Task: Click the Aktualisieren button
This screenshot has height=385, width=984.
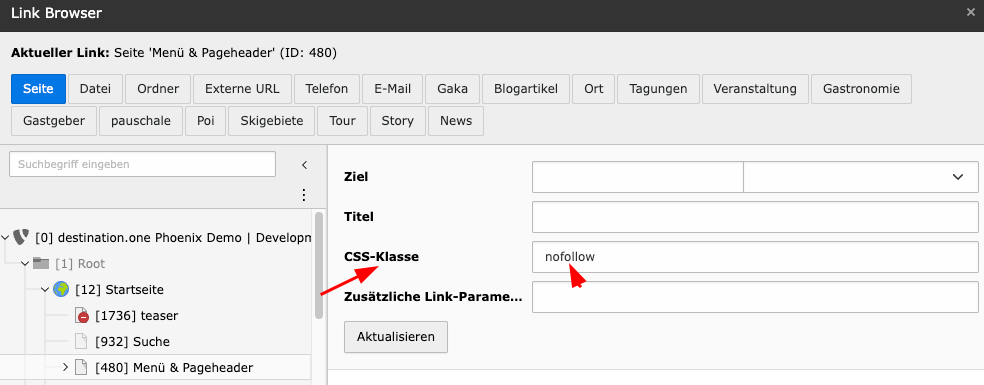Action: (395, 337)
